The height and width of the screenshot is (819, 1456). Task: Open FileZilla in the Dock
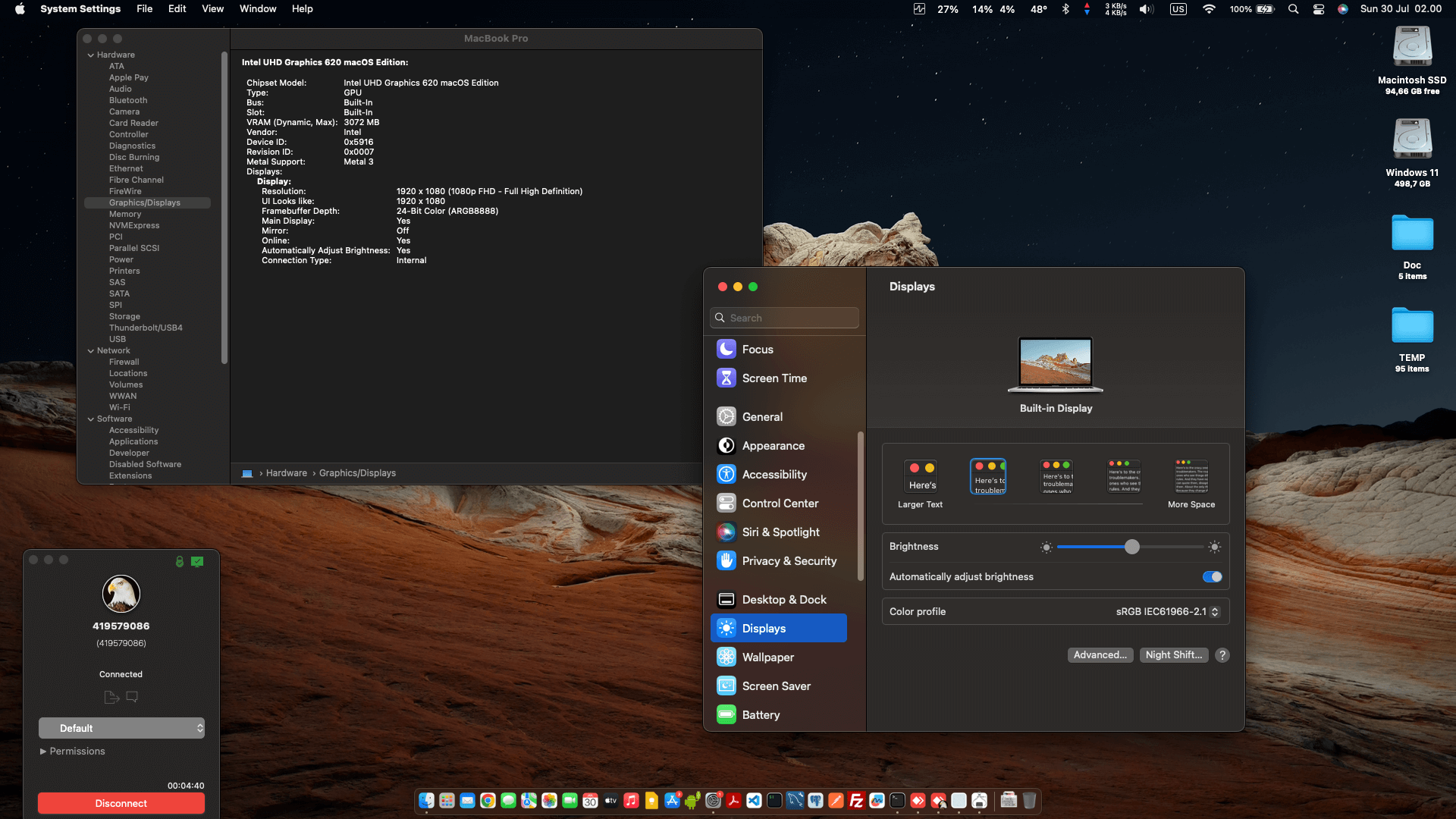click(x=856, y=801)
